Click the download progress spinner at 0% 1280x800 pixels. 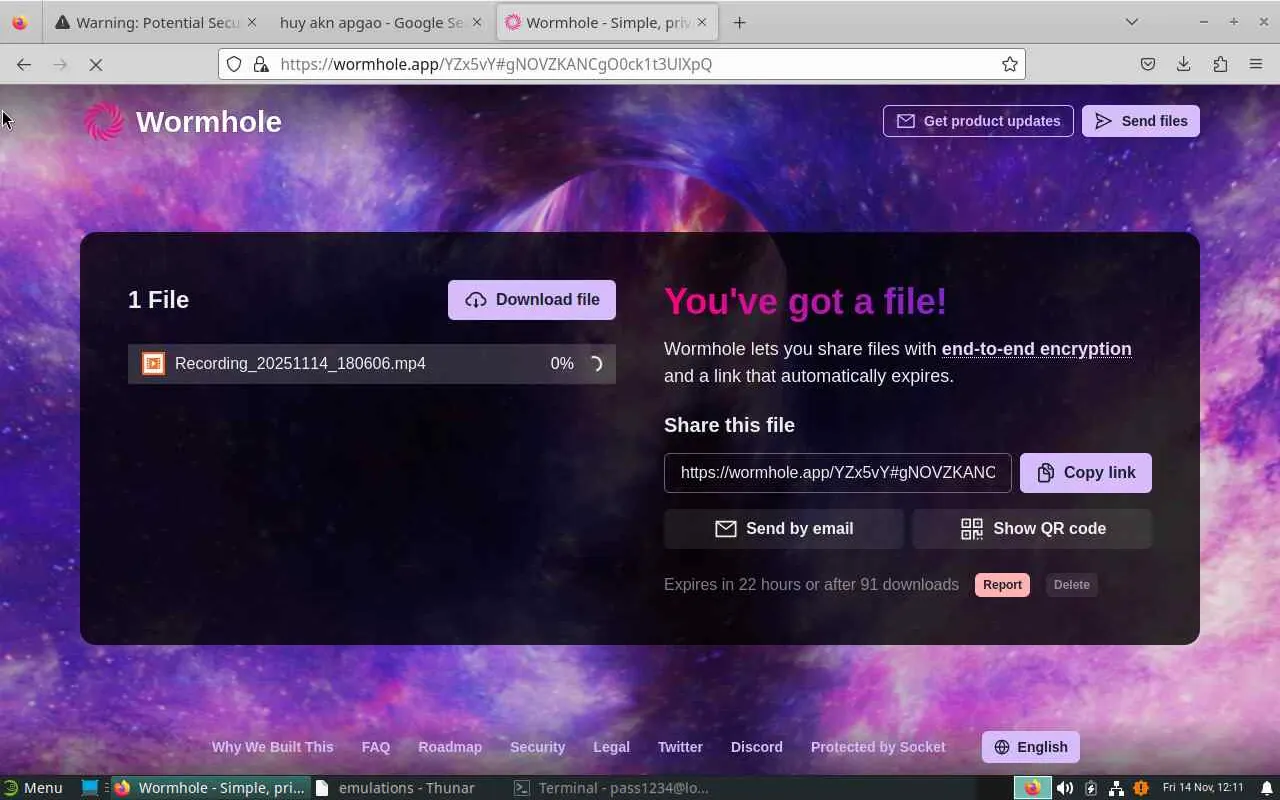coord(594,364)
